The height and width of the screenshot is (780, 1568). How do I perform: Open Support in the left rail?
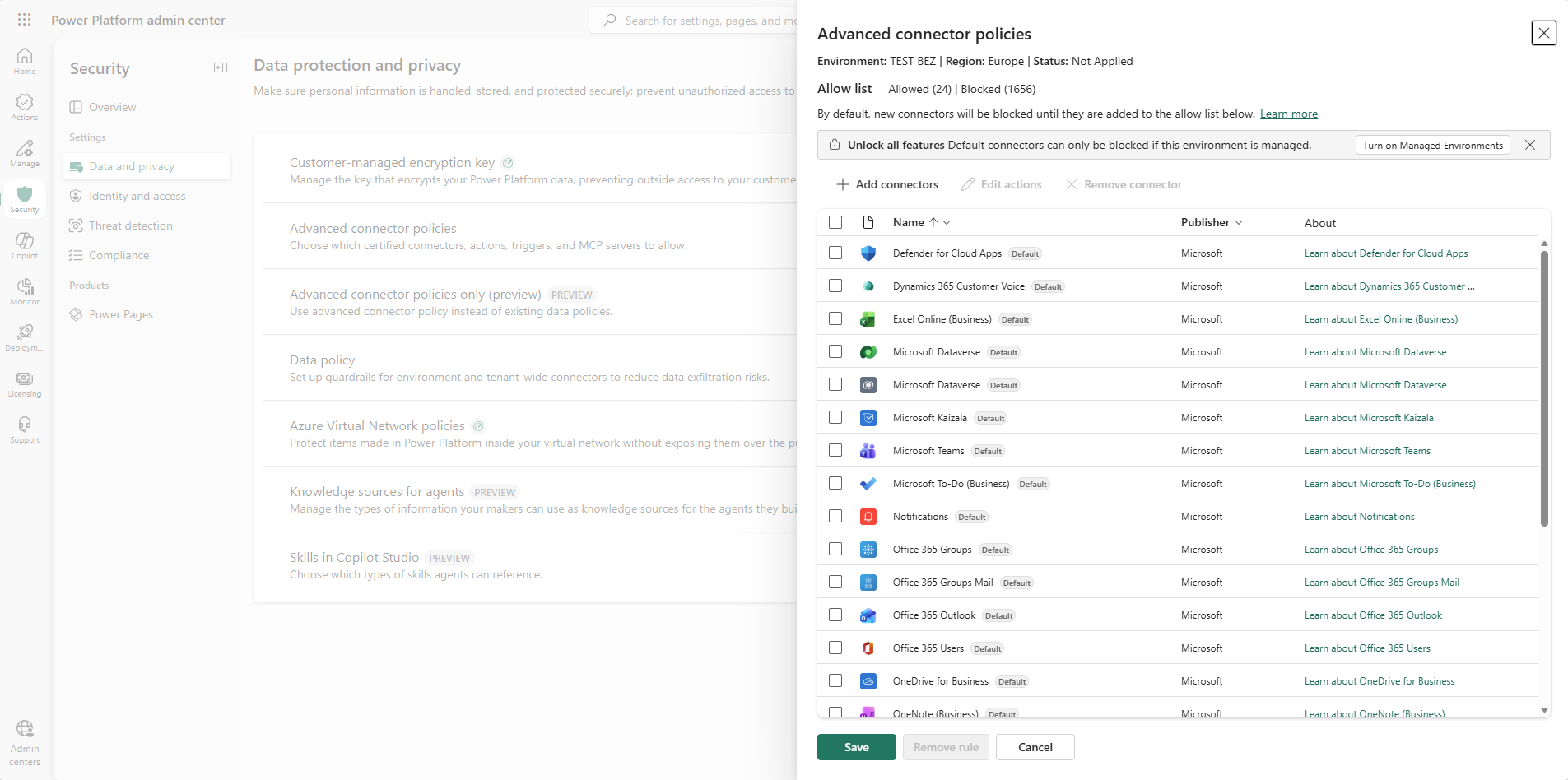(x=25, y=429)
